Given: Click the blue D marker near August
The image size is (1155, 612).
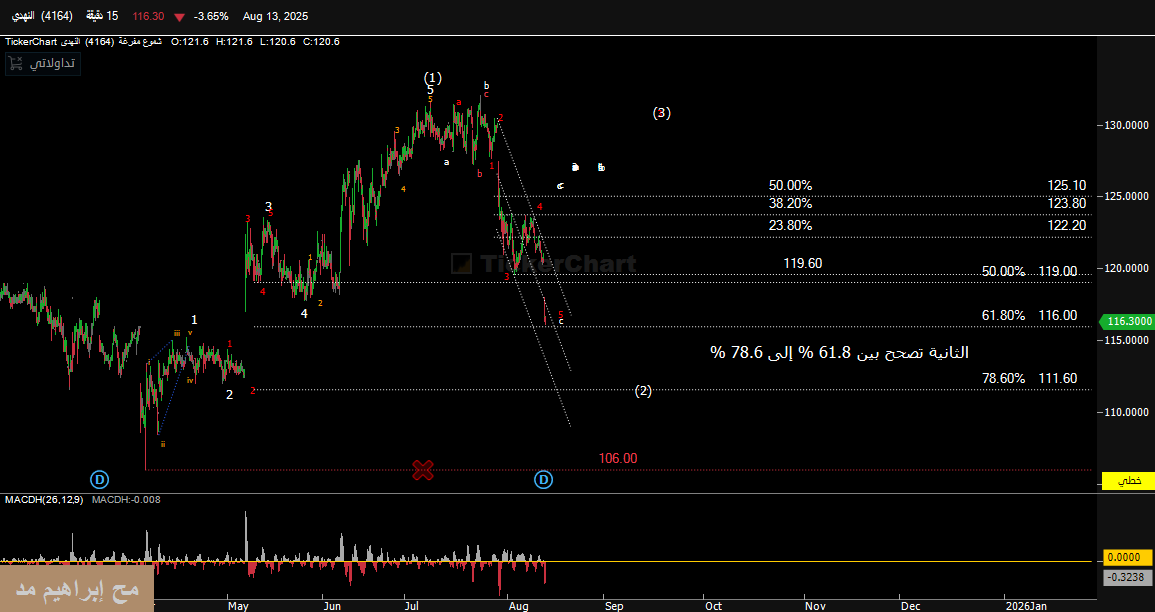Looking at the screenshot, I should click(543, 480).
